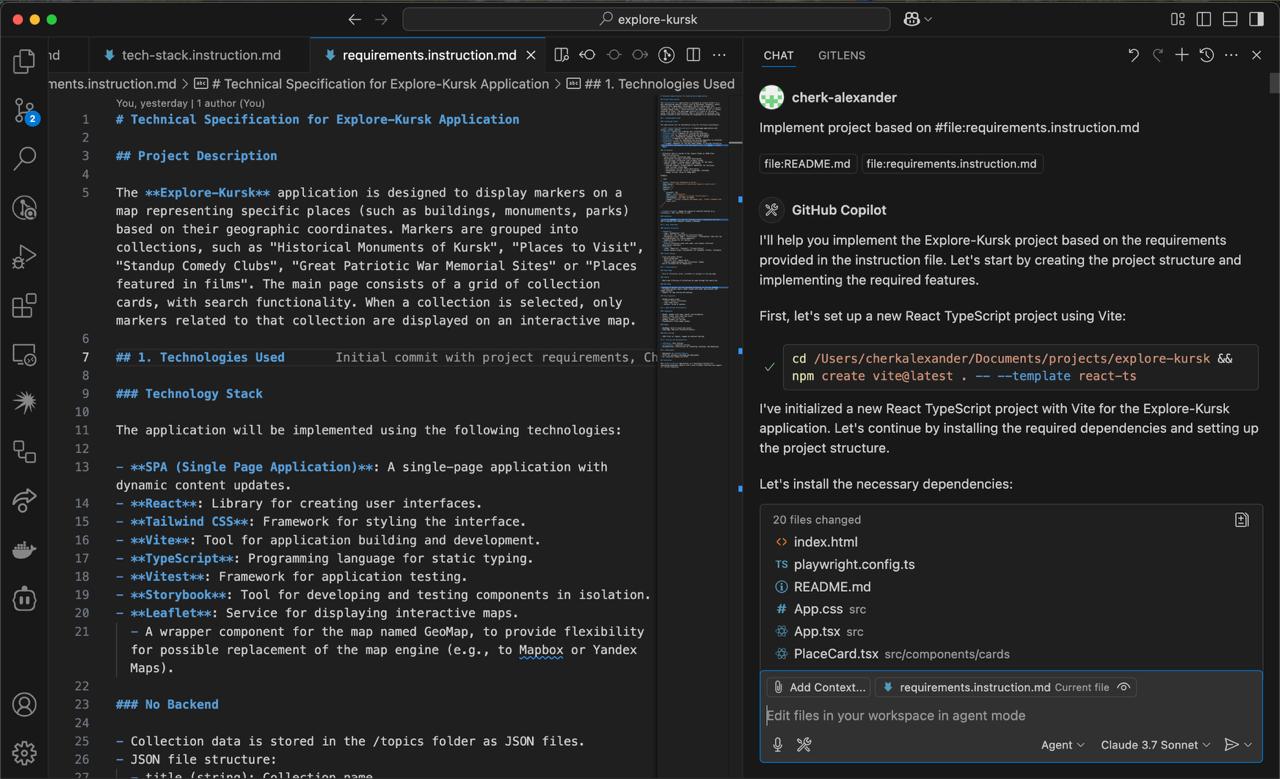Open the Search view in activity bar
This screenshot has height=779, width=1280.
(24, 158)
